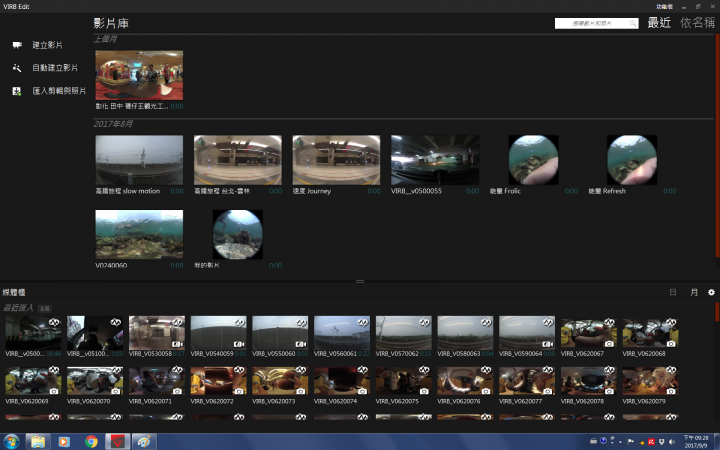Click photo camera badge on VIRB_V0620067

click(x=609, y=344)
